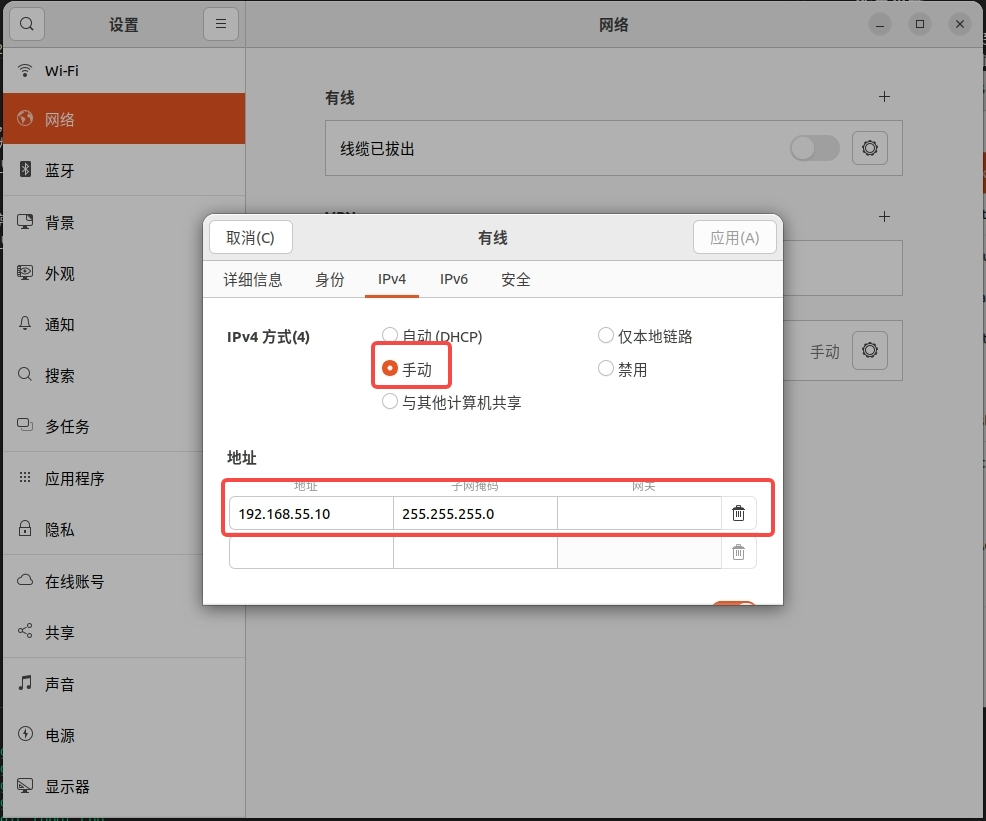Viewport: 986px width, 821px height.
Task: Click the 网络 globe icon in sidebar
Action: coord(25,118)
